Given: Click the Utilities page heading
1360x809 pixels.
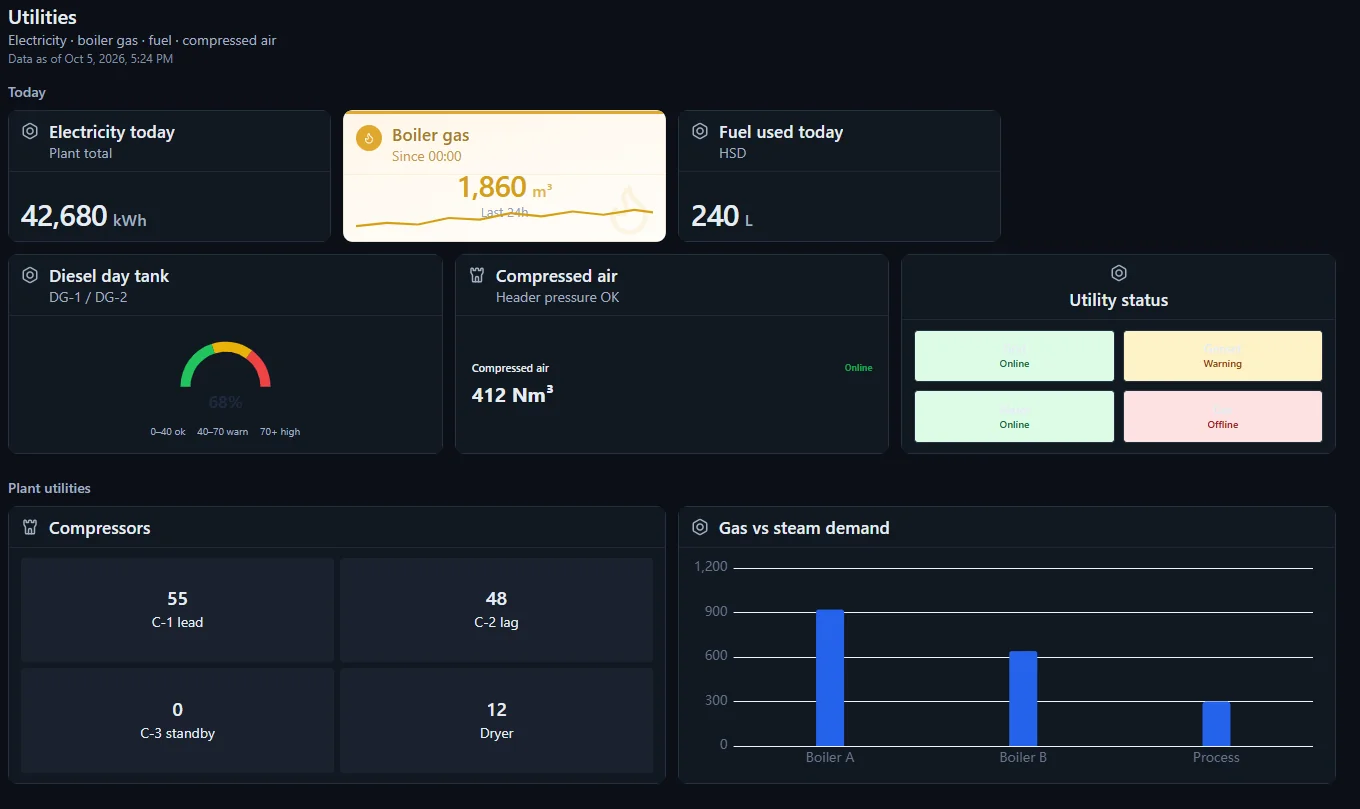Looking at the screenshot, I should click(42, 17).
